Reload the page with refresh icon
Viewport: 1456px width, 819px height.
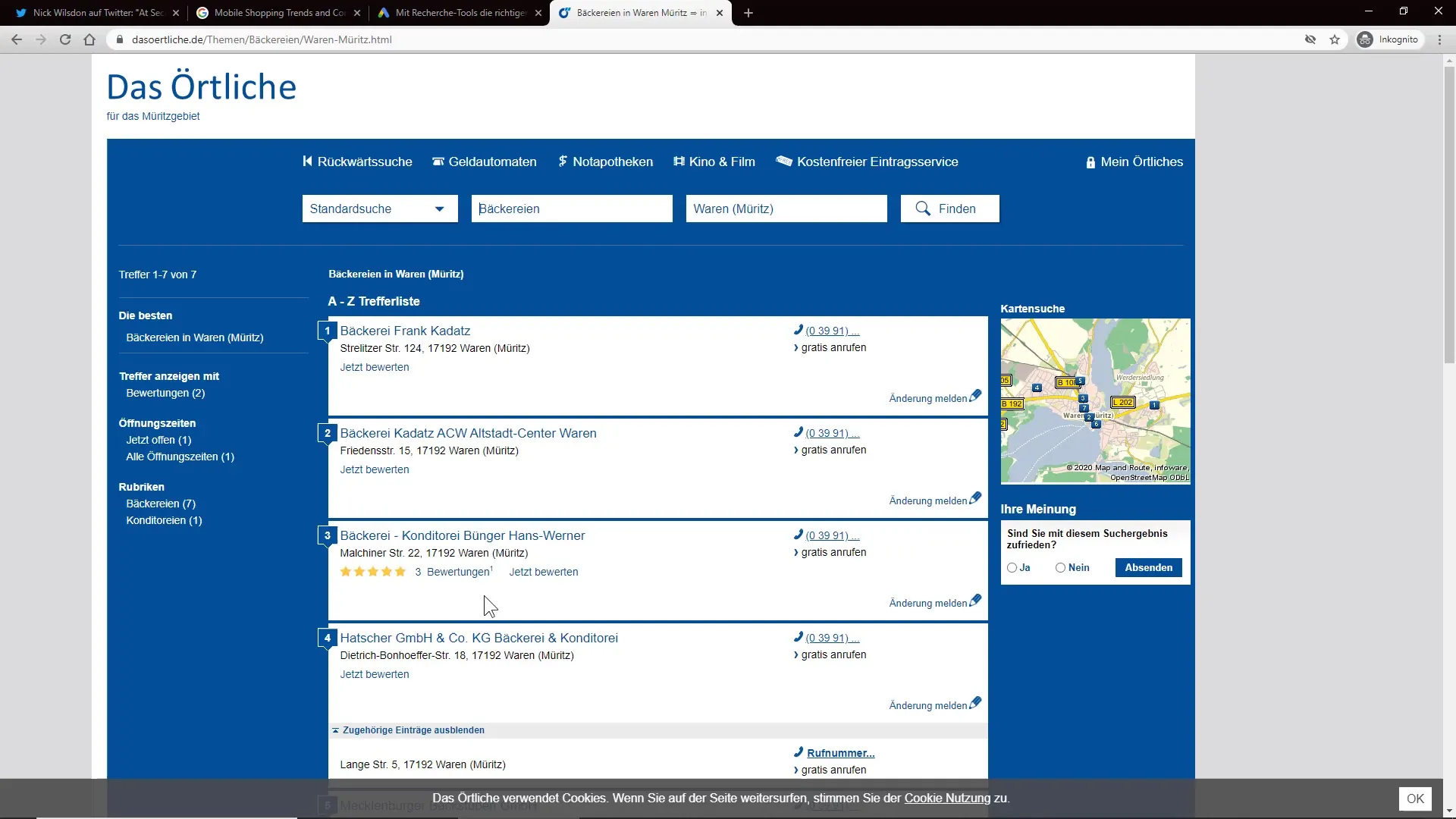click(65, 39)
